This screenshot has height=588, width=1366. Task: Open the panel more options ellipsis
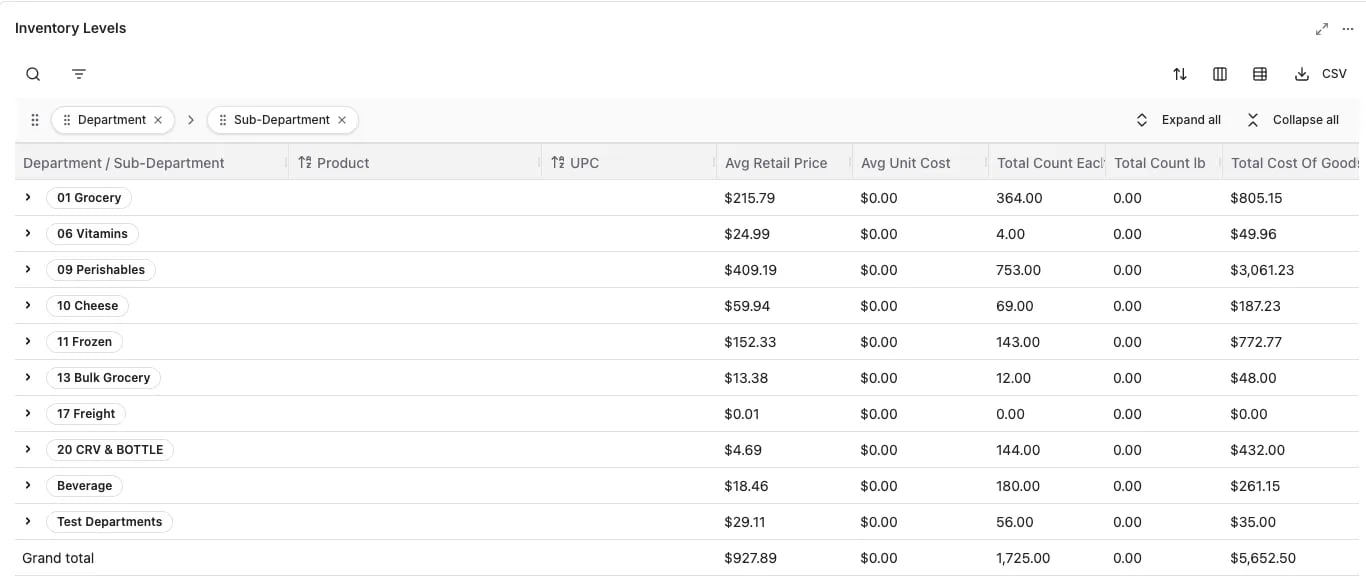[1348, 29]
